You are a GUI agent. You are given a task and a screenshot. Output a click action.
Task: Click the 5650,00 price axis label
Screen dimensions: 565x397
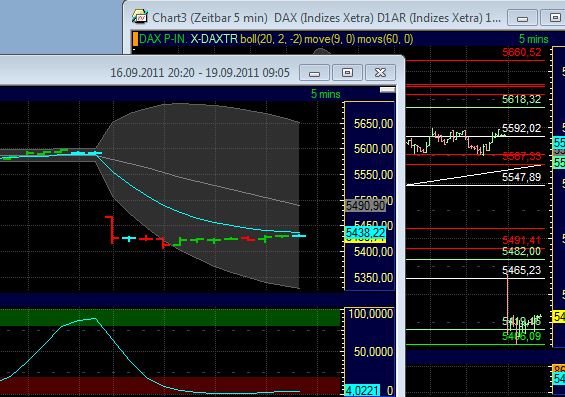(373, 124)
